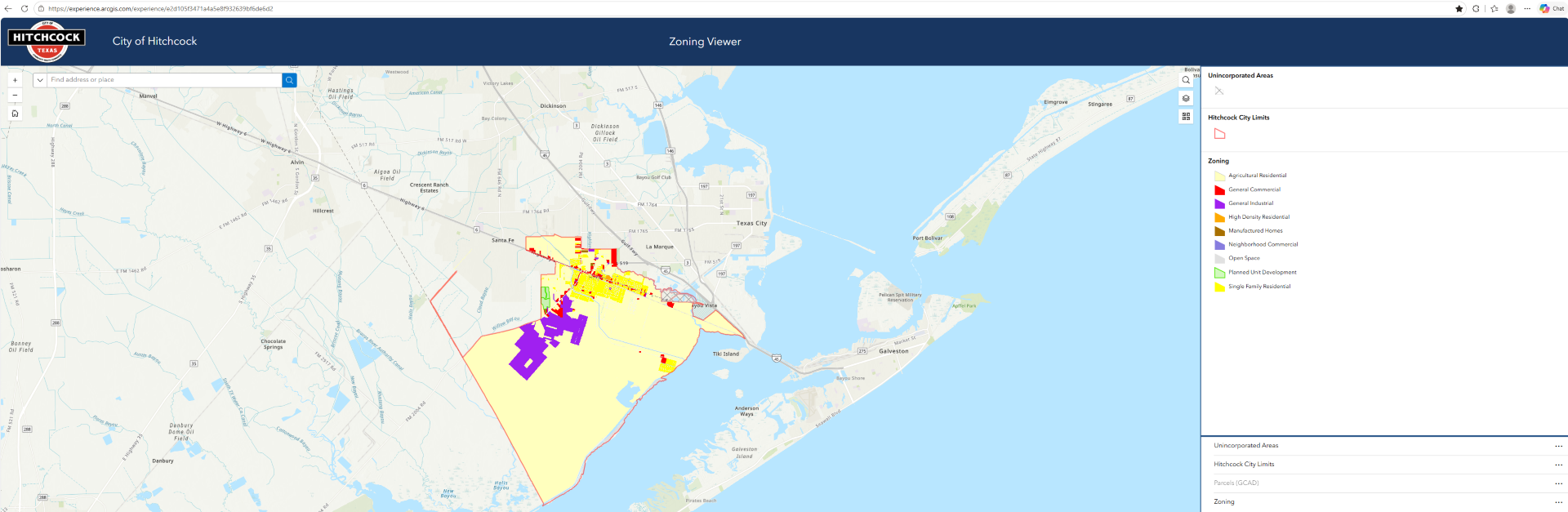Open the search source dropdown arrow

[40, 80]
